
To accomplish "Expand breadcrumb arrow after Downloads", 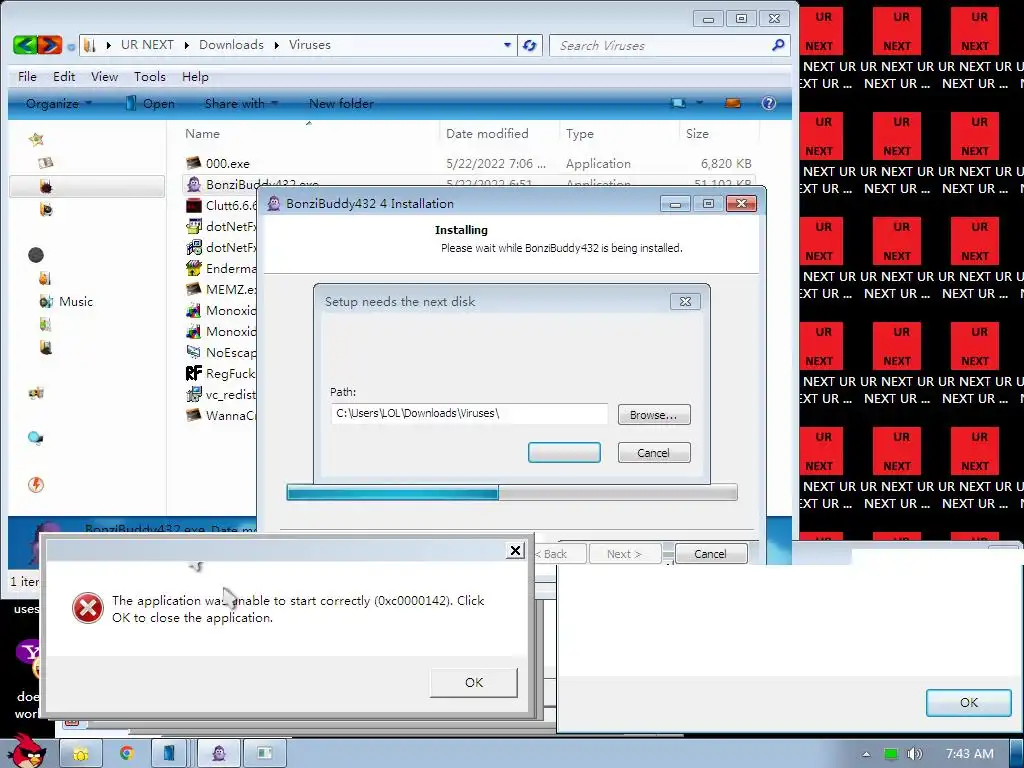I will pos(276,45).
